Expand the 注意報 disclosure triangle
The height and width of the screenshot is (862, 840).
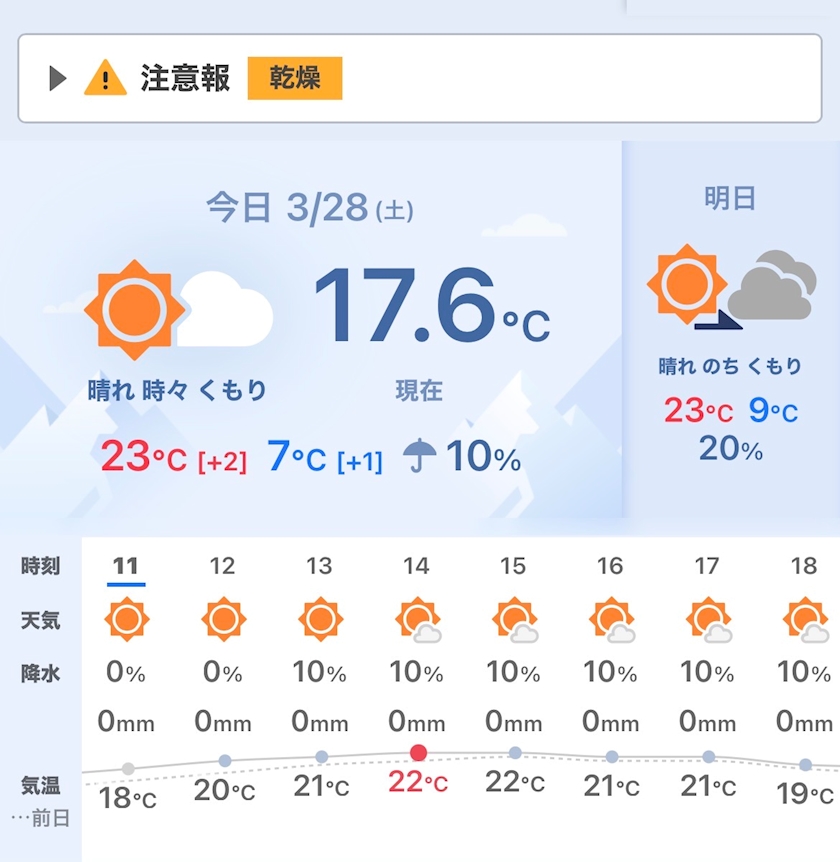point(57,78)
